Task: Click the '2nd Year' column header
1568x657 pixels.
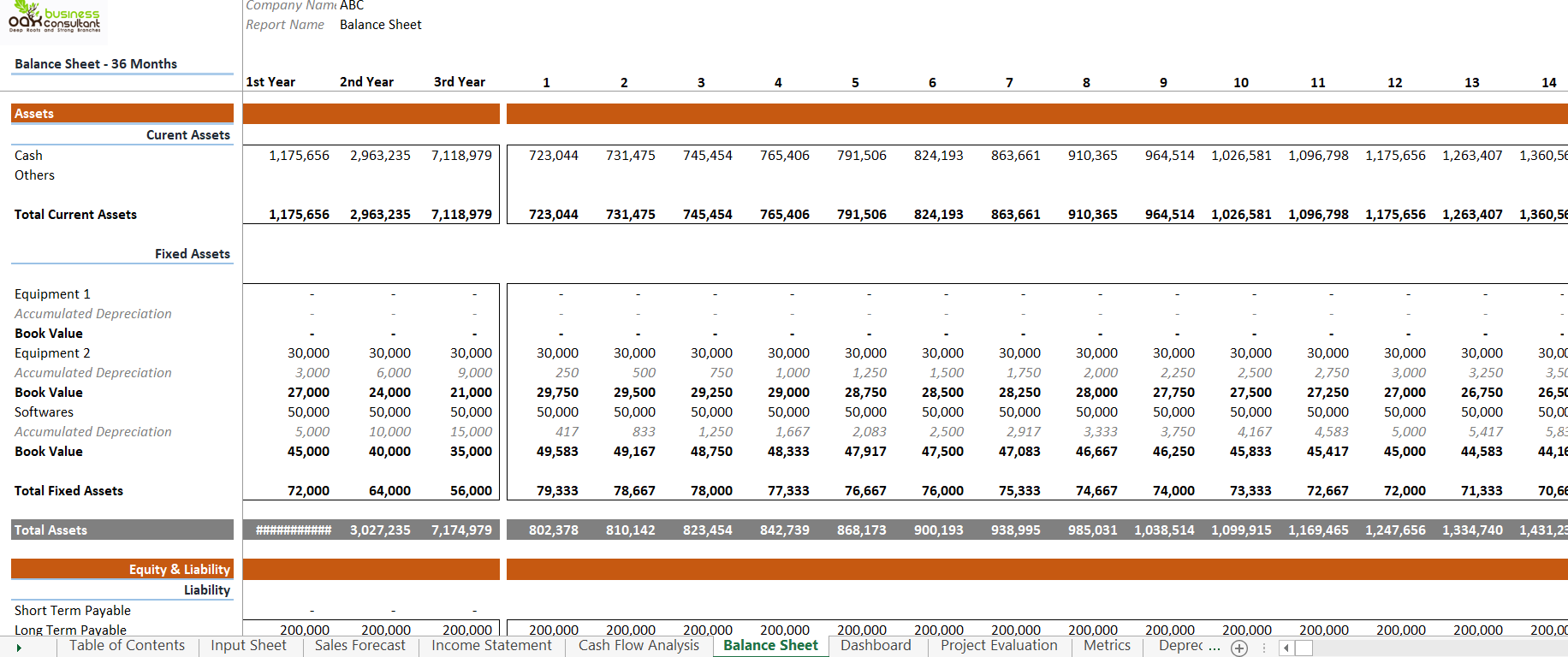Action: click(x=366, y=82)
